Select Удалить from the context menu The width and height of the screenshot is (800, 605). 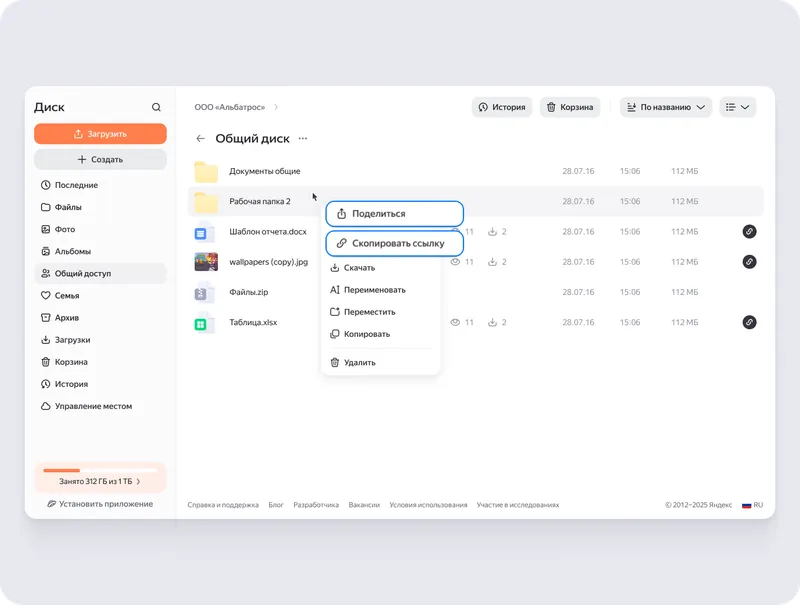click(381, 363)
